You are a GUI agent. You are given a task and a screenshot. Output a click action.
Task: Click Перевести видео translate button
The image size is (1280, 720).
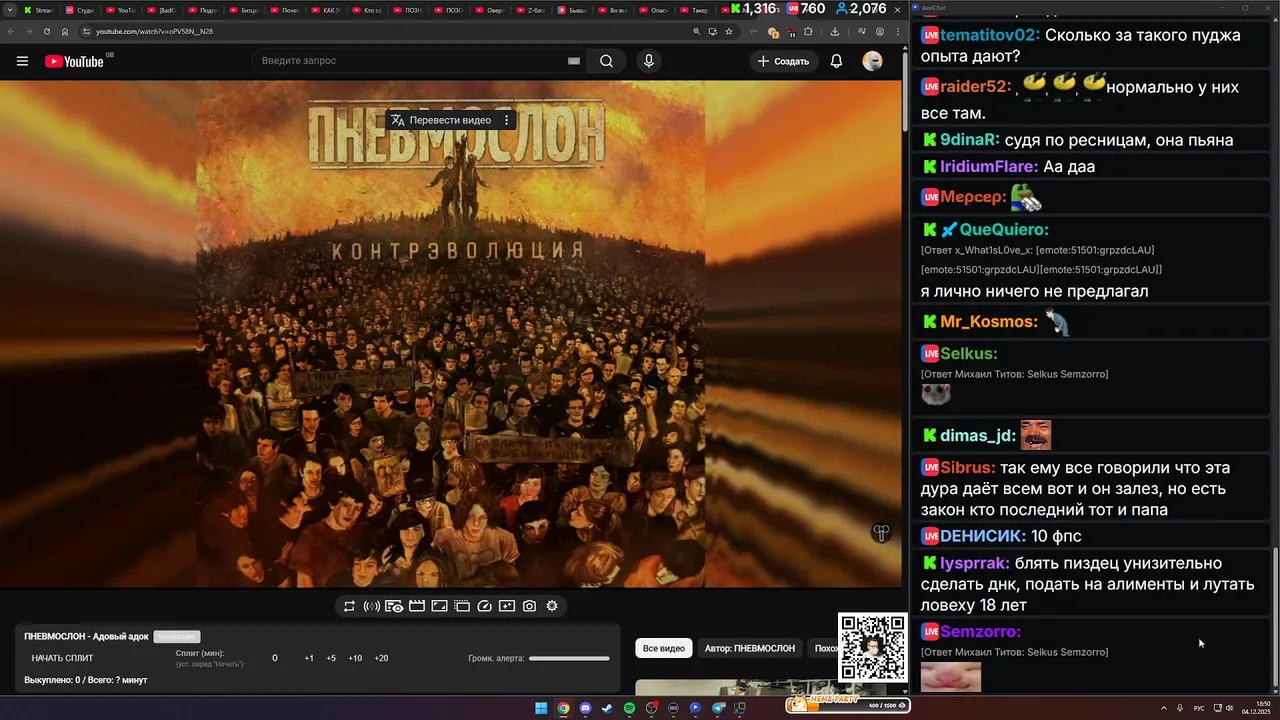[441, 120]
